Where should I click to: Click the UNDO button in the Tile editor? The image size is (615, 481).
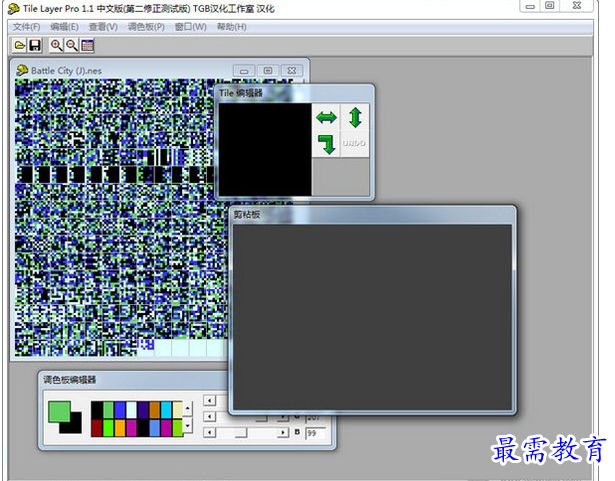[x=354, y=144]
